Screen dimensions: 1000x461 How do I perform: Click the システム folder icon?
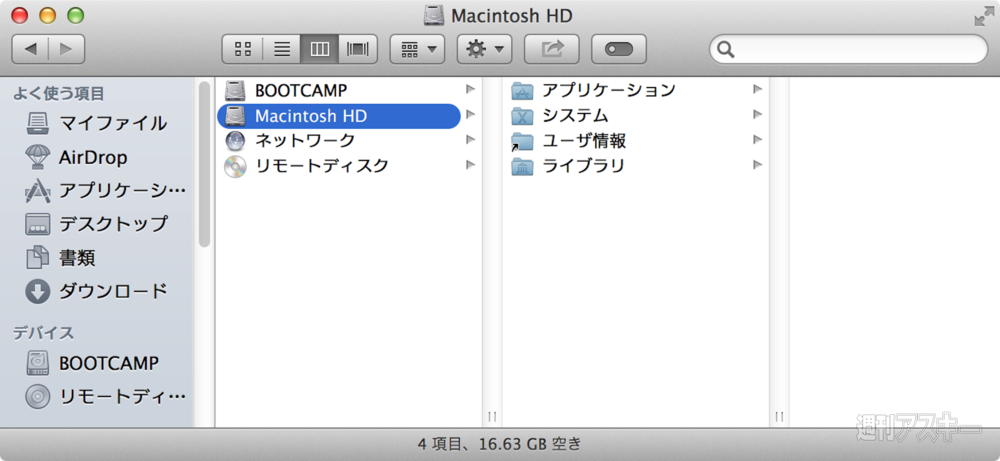[522, 116]
